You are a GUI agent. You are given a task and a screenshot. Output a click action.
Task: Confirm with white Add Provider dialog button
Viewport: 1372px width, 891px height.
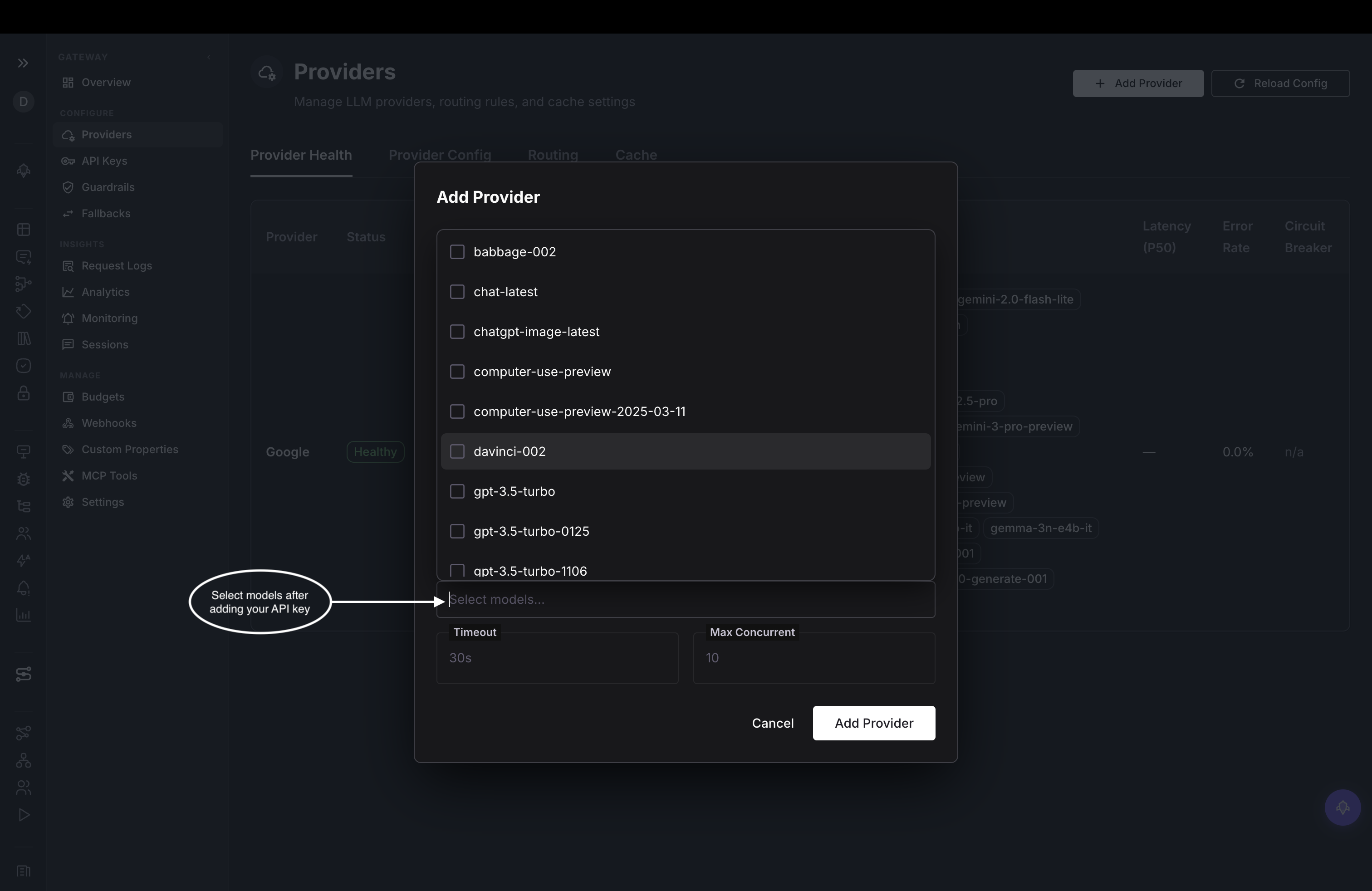coord(874,723)
